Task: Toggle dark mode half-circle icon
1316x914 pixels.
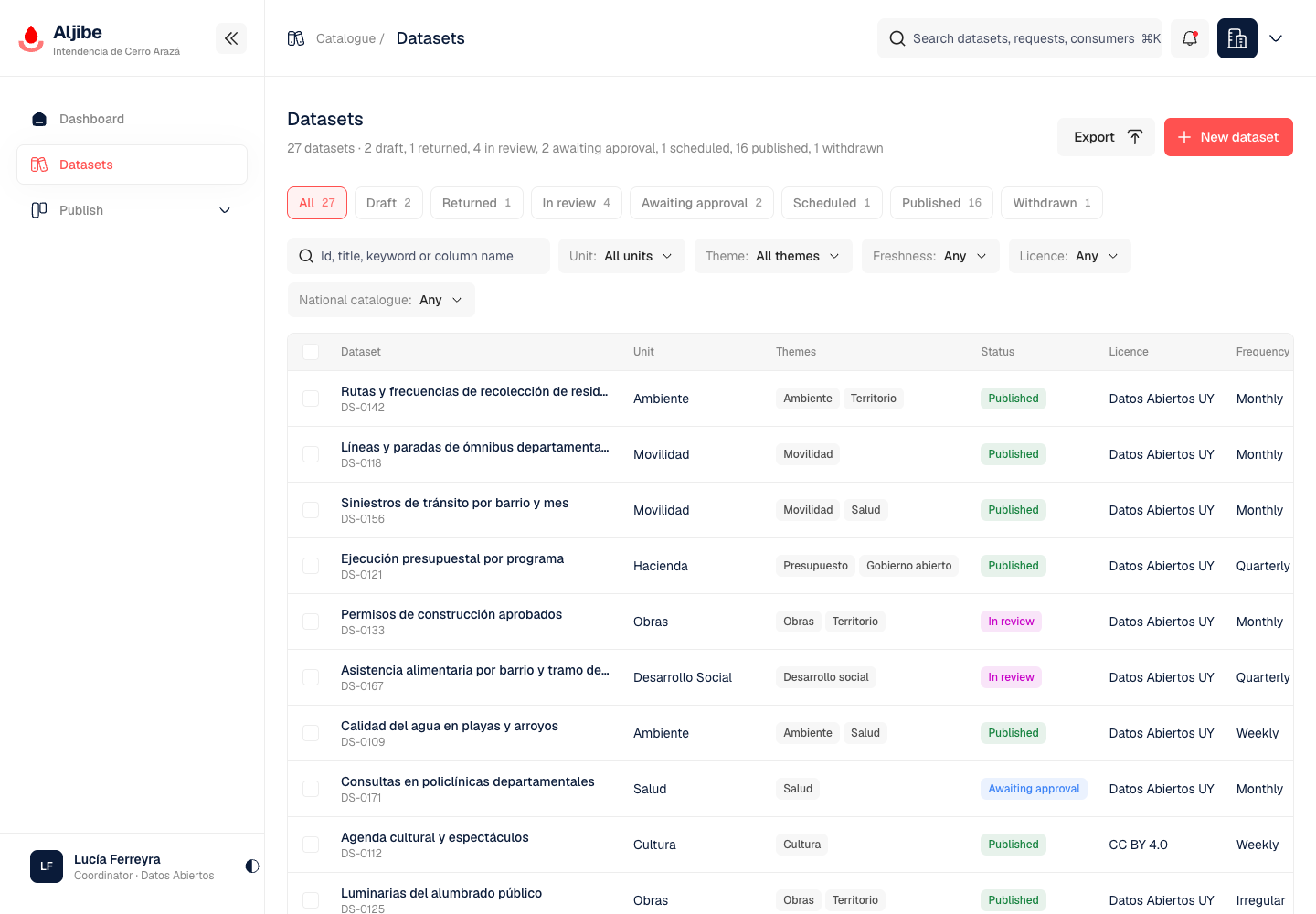Action: pos(252,866)
